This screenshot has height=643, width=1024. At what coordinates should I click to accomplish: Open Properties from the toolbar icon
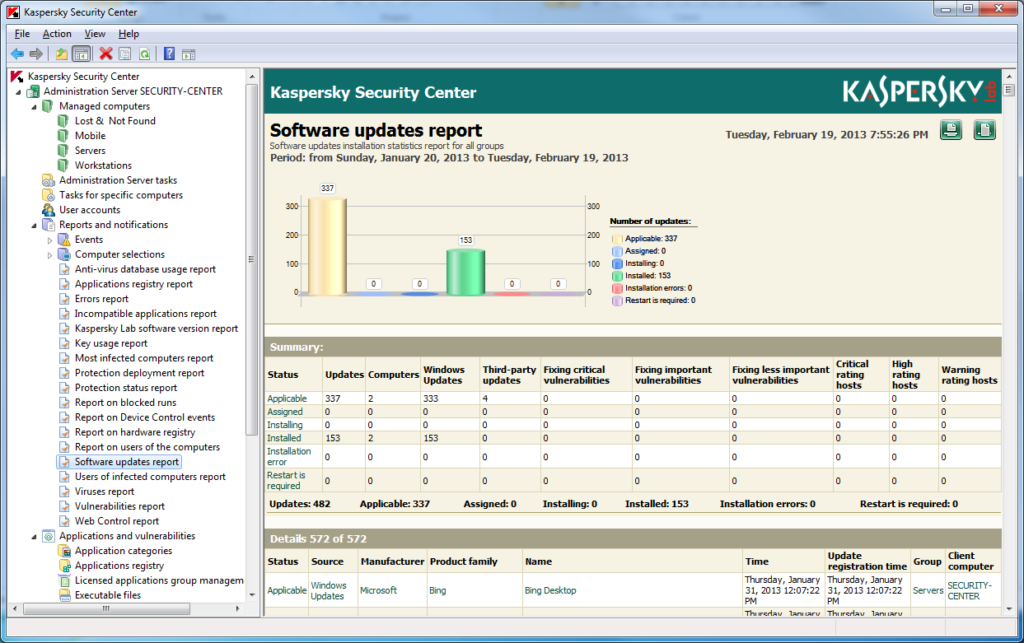tap(125, 54)
